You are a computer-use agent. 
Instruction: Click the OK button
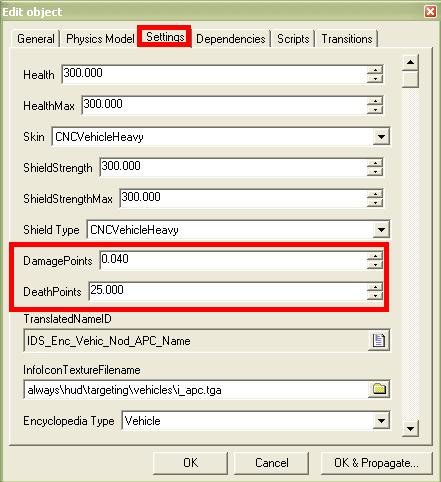click(x=190, y=463)
